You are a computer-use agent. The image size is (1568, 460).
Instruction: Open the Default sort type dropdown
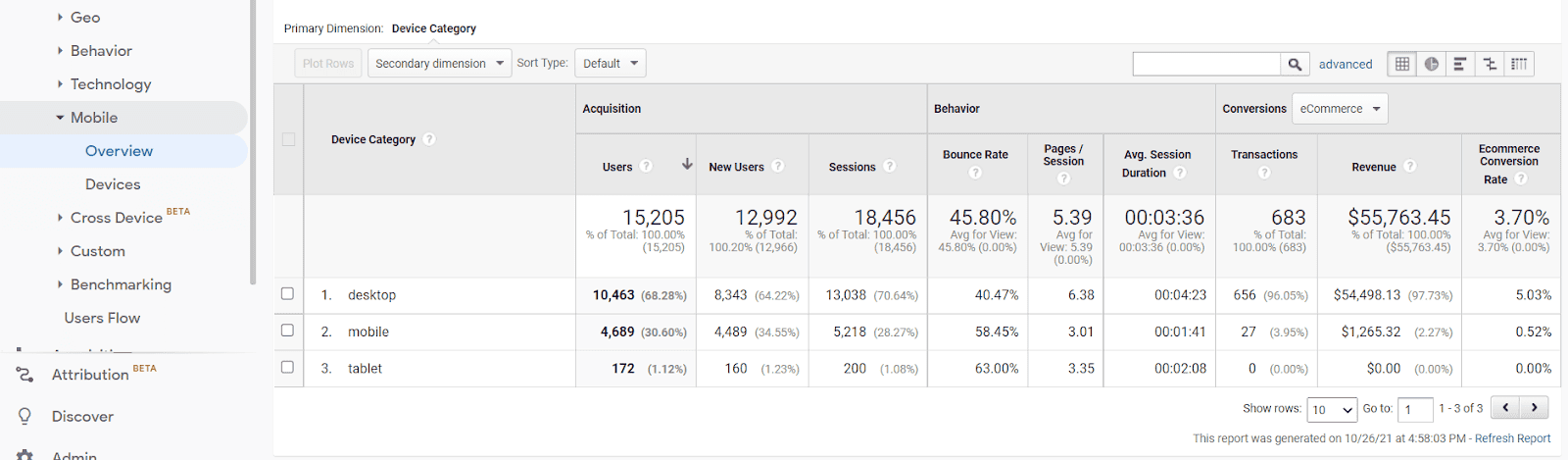(610, 64)
